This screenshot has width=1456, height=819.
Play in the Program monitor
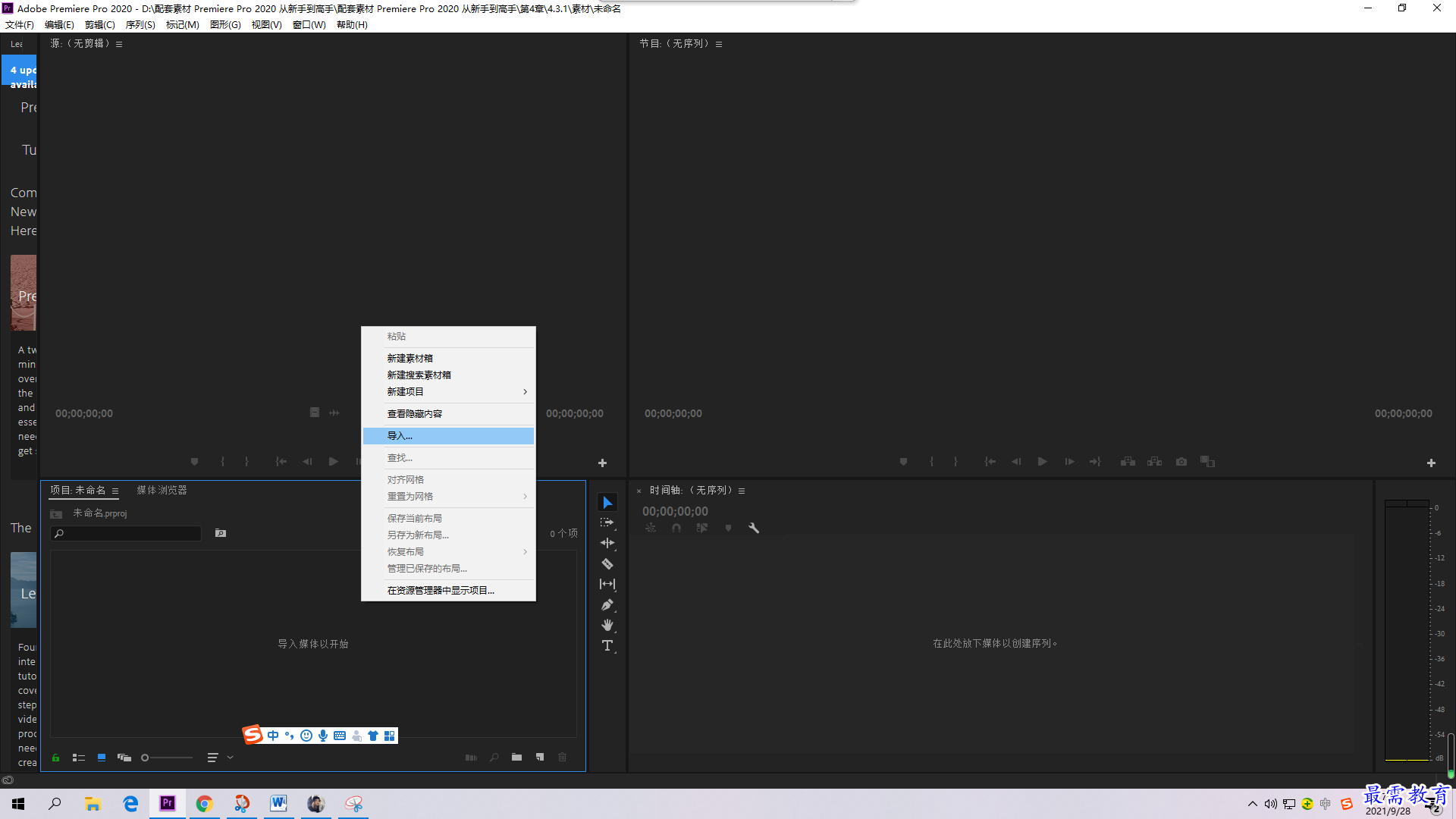[x=1043, y=461]
